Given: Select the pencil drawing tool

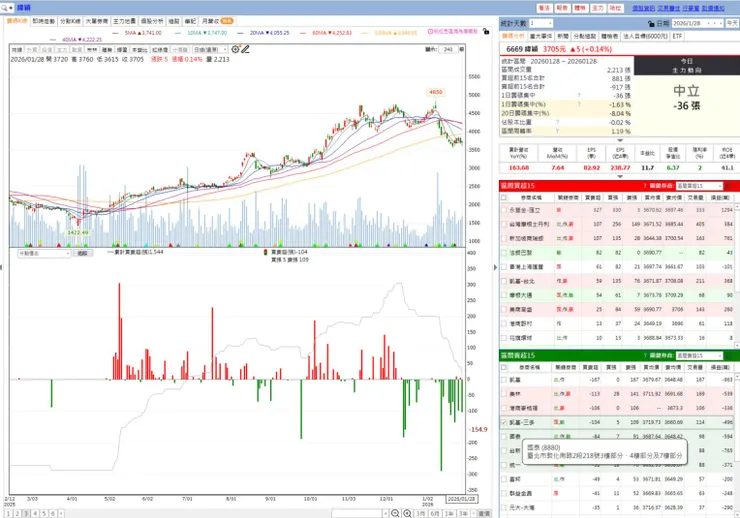Looking at the screenshot, I should point(245,49).
